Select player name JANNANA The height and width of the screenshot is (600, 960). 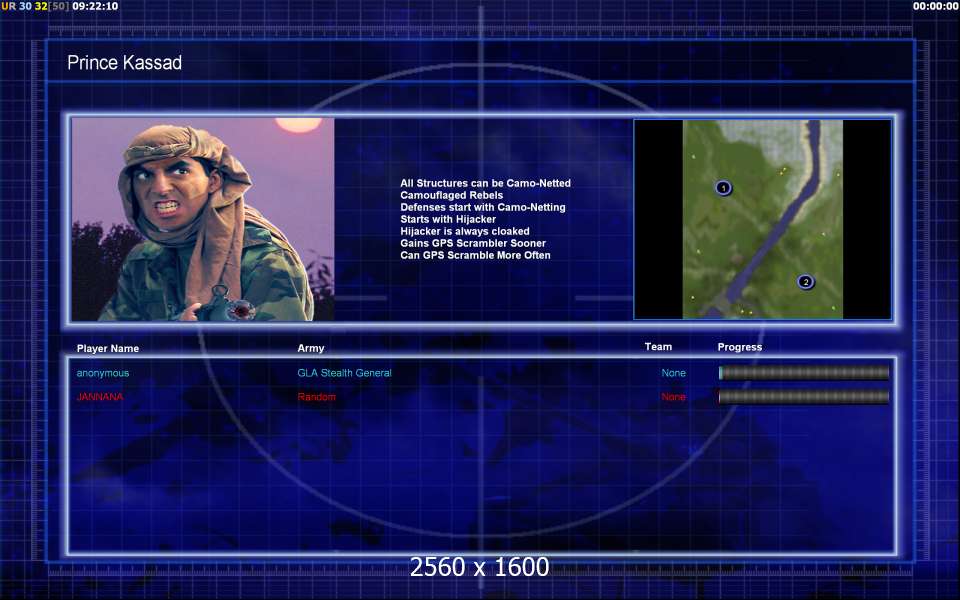pos(100,397)
